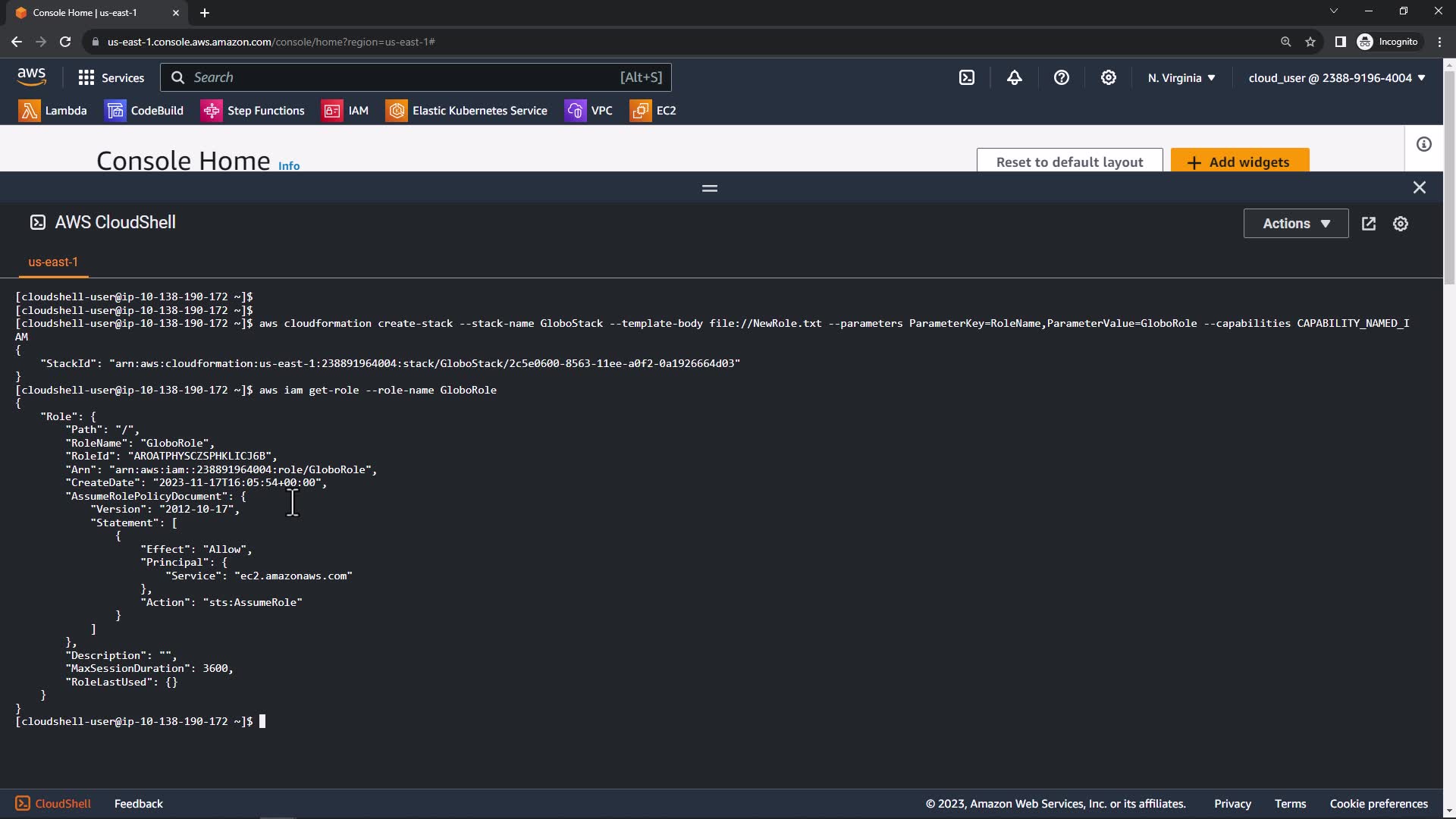Viewport: 1456px width, 819px height.
Task: Open CloudShell preferences gear icon
Action: (1400, 224)
